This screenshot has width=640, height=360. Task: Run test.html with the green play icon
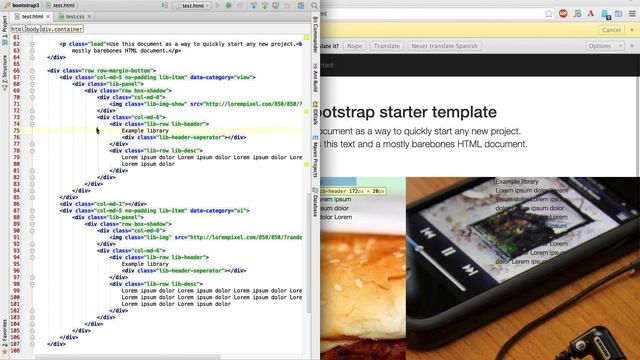218,5
